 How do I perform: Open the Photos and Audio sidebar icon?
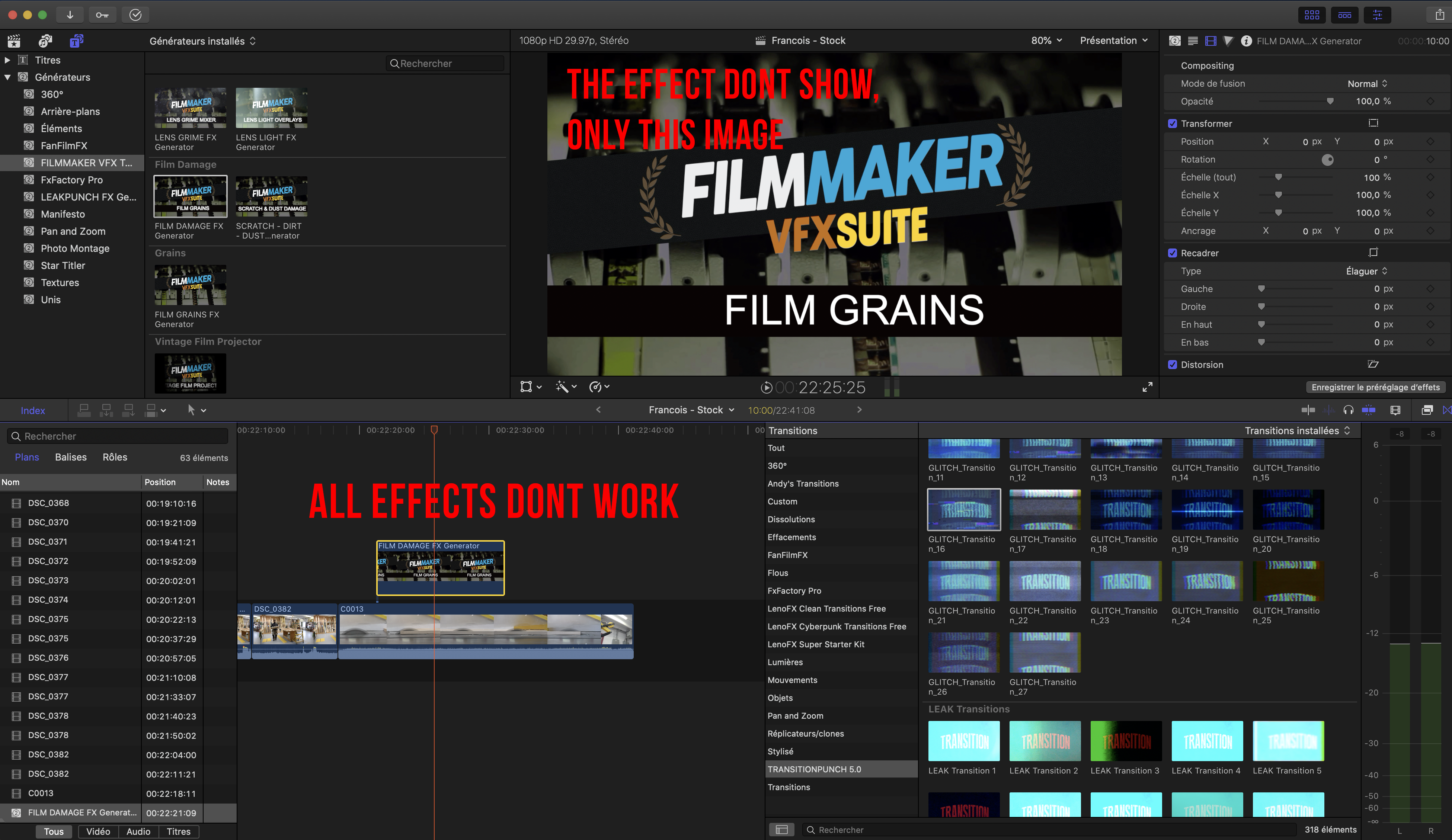45,41
